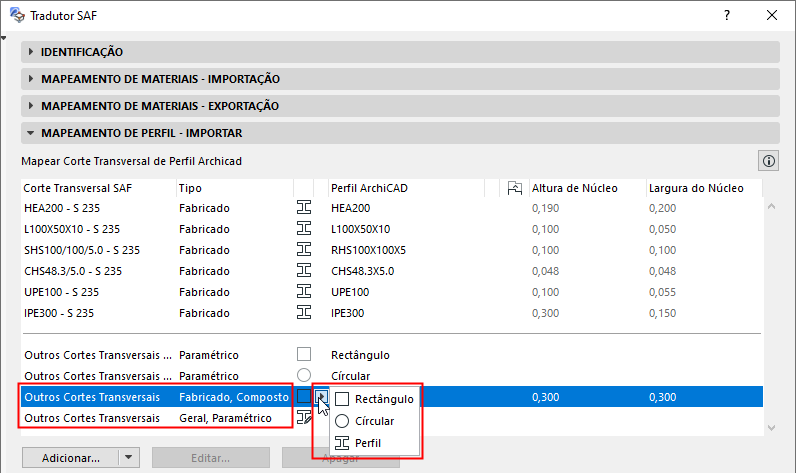The width and height of the screenshot is (796, 473).
Task: Choose Rectângulo from the popup menu
Action: click(375, 399)
